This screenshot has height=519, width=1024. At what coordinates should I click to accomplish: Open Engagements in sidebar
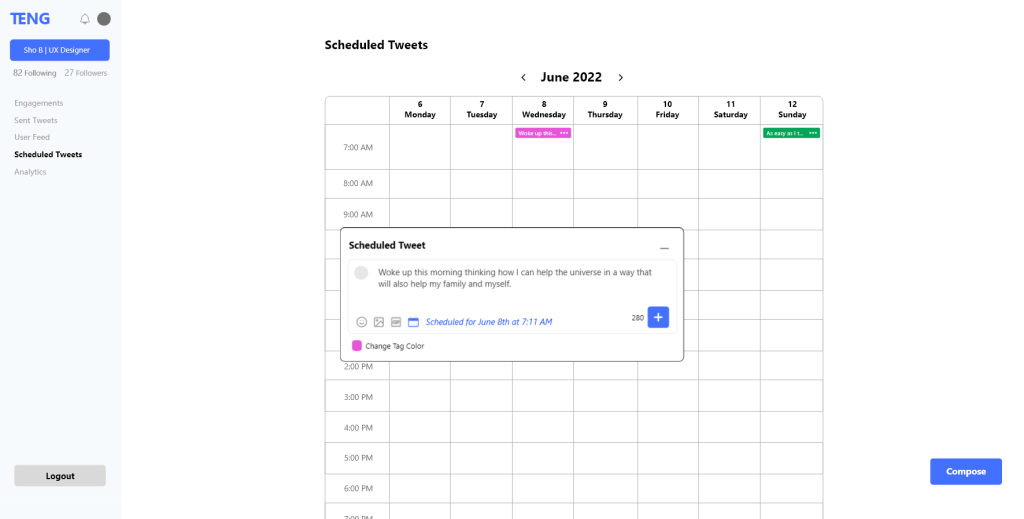[39, 103]
